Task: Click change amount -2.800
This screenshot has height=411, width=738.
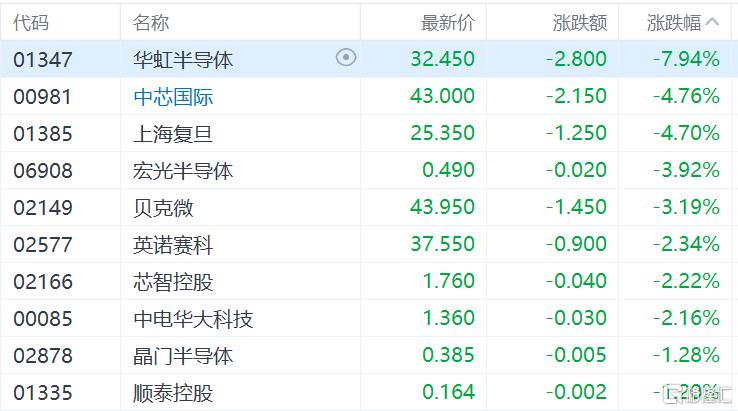Action: pos(576,59)
